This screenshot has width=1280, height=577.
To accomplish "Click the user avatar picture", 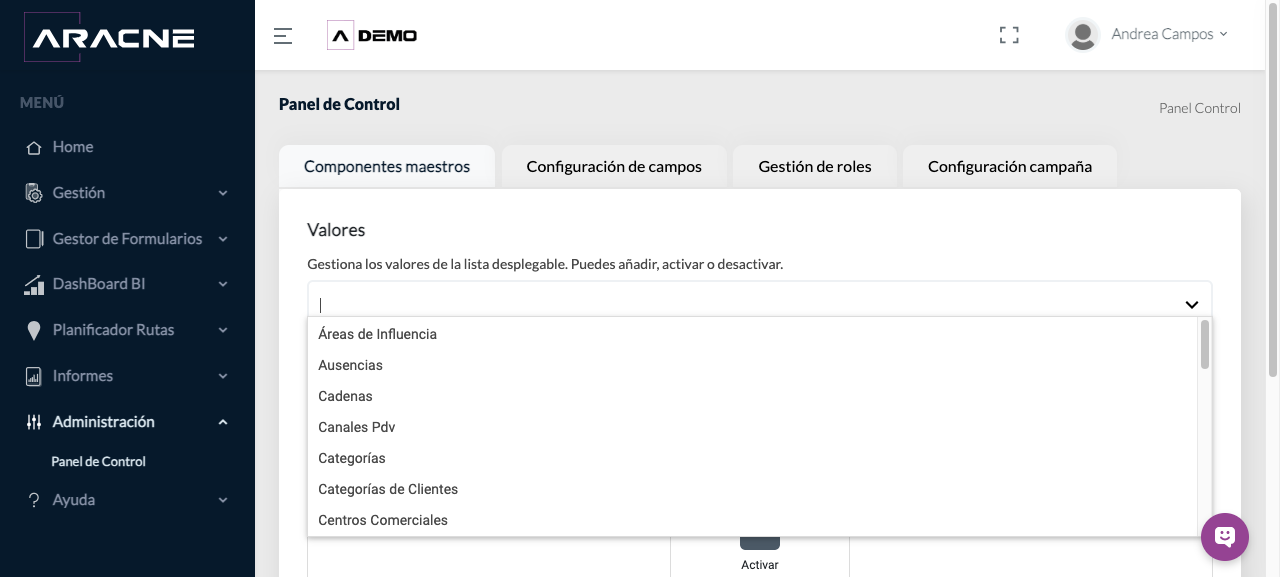I will pos(1082,34).
